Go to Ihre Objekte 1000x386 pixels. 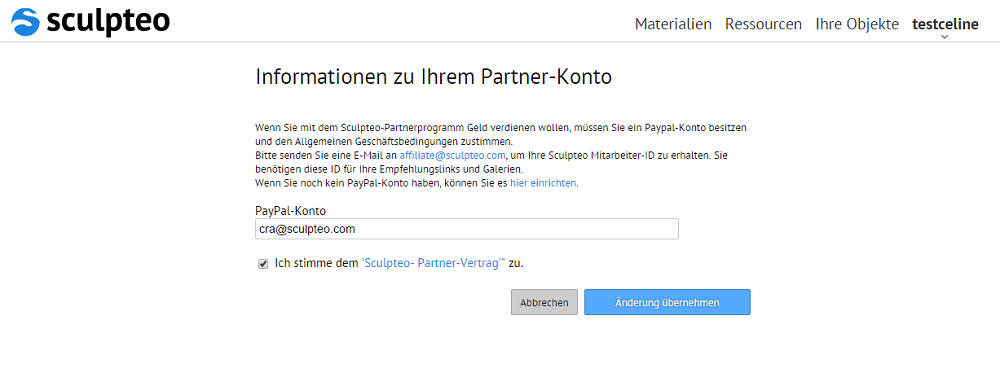pos(857,24)
